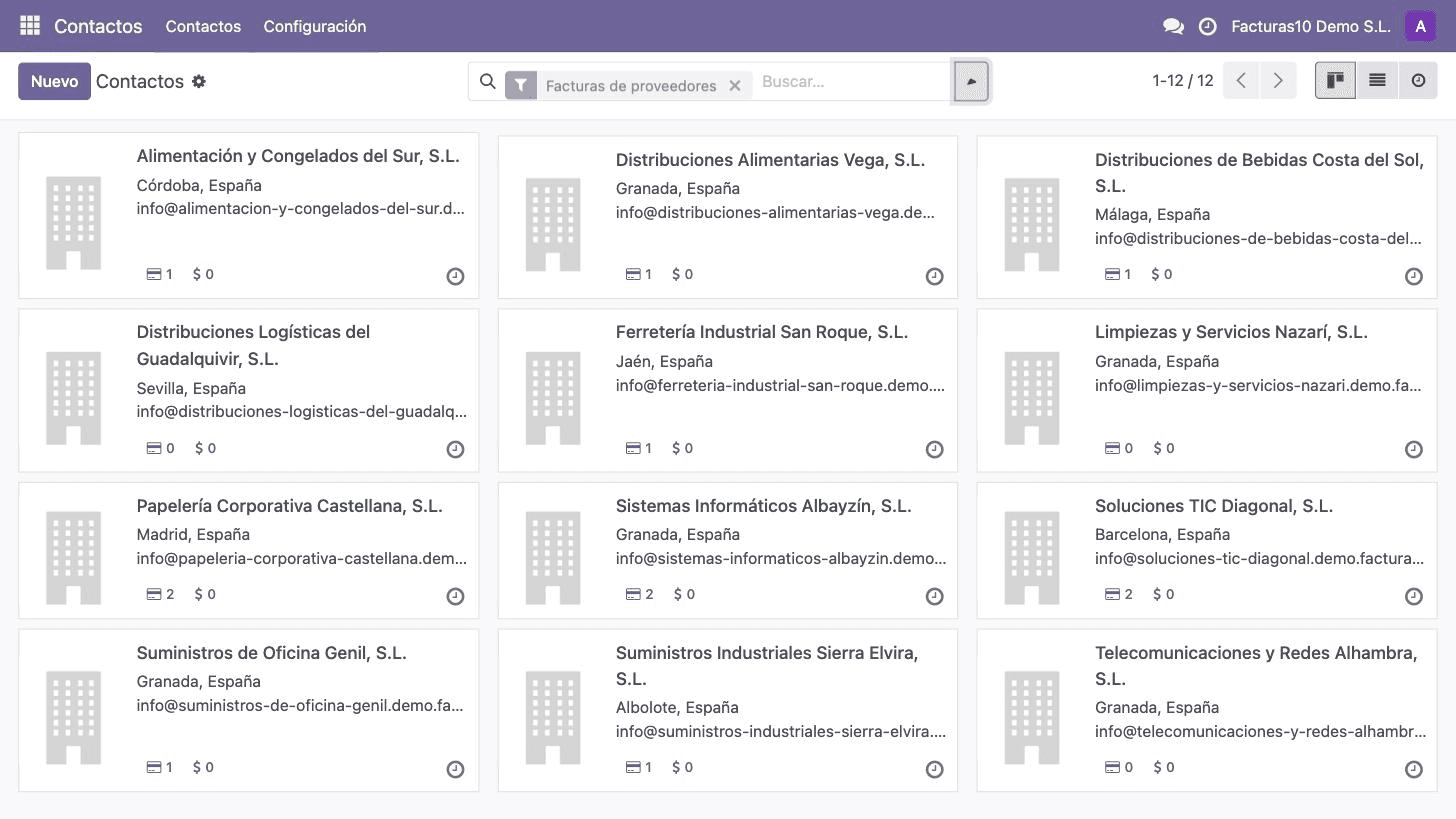Switch to activity view
The image size is (1456, 819).
coord(1418,81)
